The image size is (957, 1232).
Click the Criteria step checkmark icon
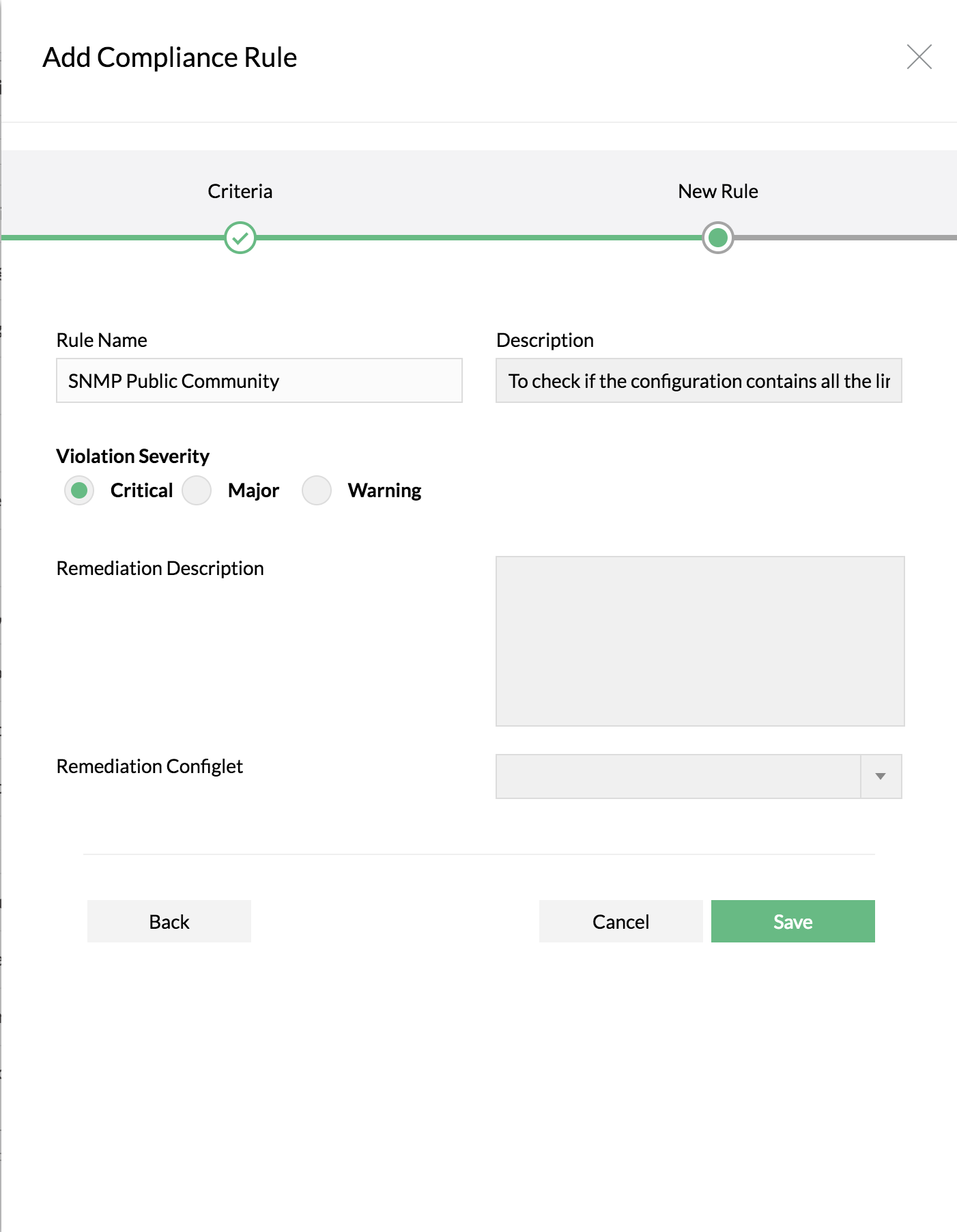[240, 238]
